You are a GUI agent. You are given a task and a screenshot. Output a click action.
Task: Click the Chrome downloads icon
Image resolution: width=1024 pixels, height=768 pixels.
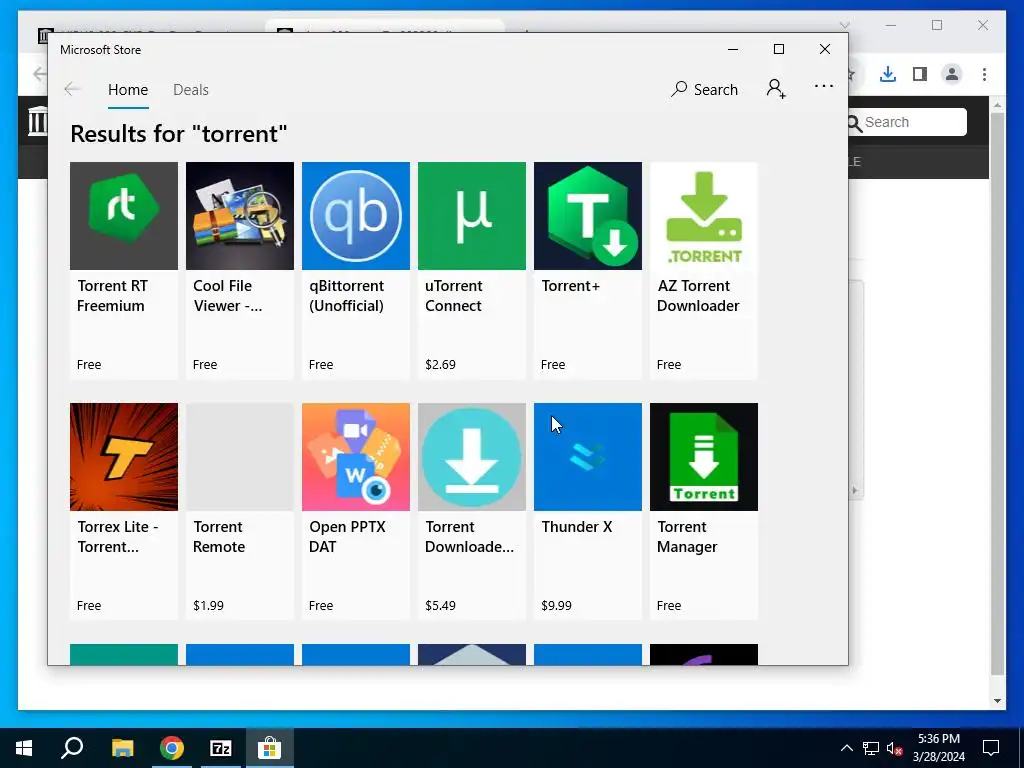tap(888, 74)
